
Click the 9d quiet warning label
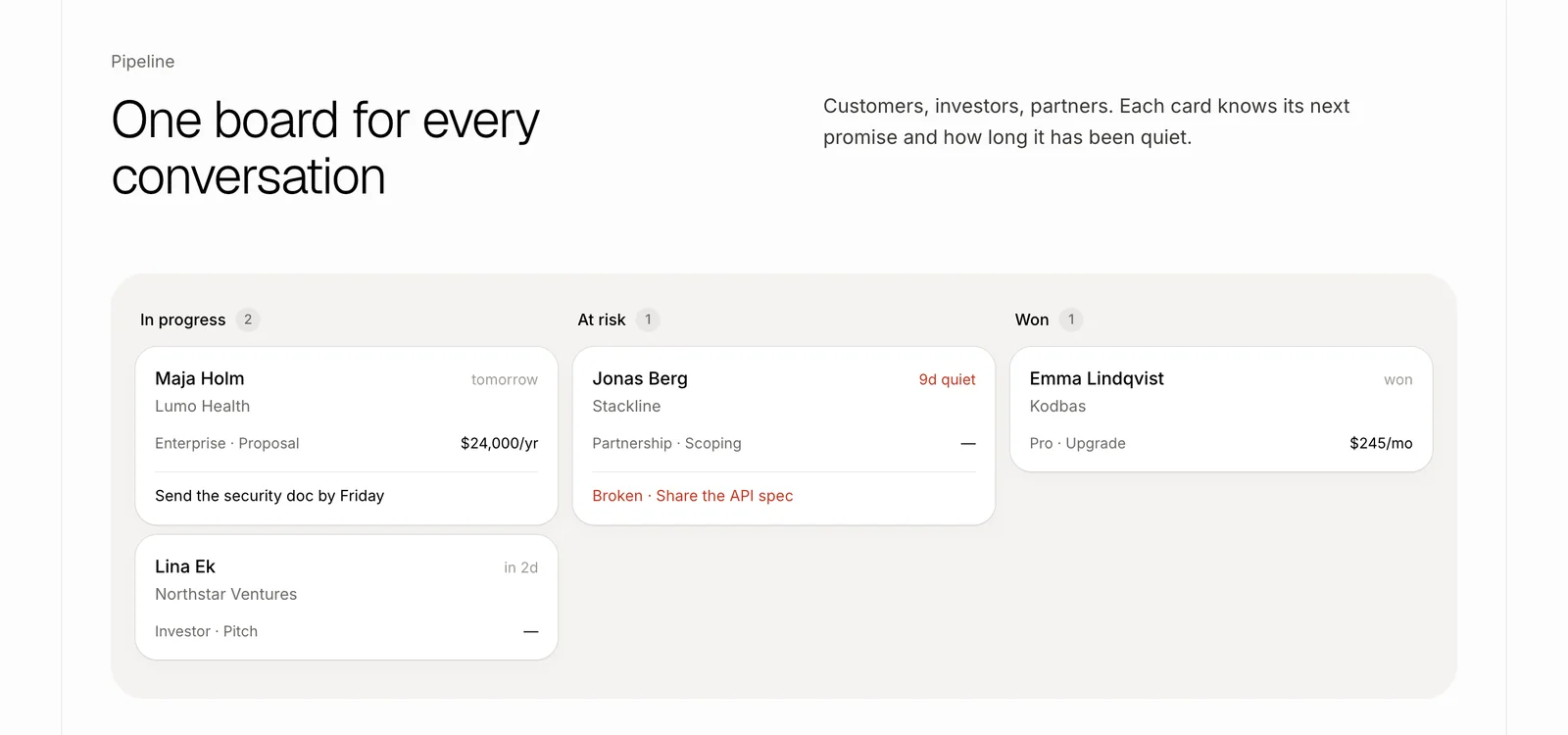point(947,379)
